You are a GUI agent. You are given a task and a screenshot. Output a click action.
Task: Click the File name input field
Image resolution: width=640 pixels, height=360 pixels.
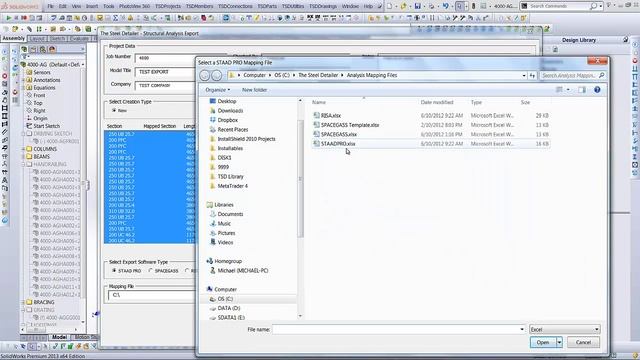(396, 329)
